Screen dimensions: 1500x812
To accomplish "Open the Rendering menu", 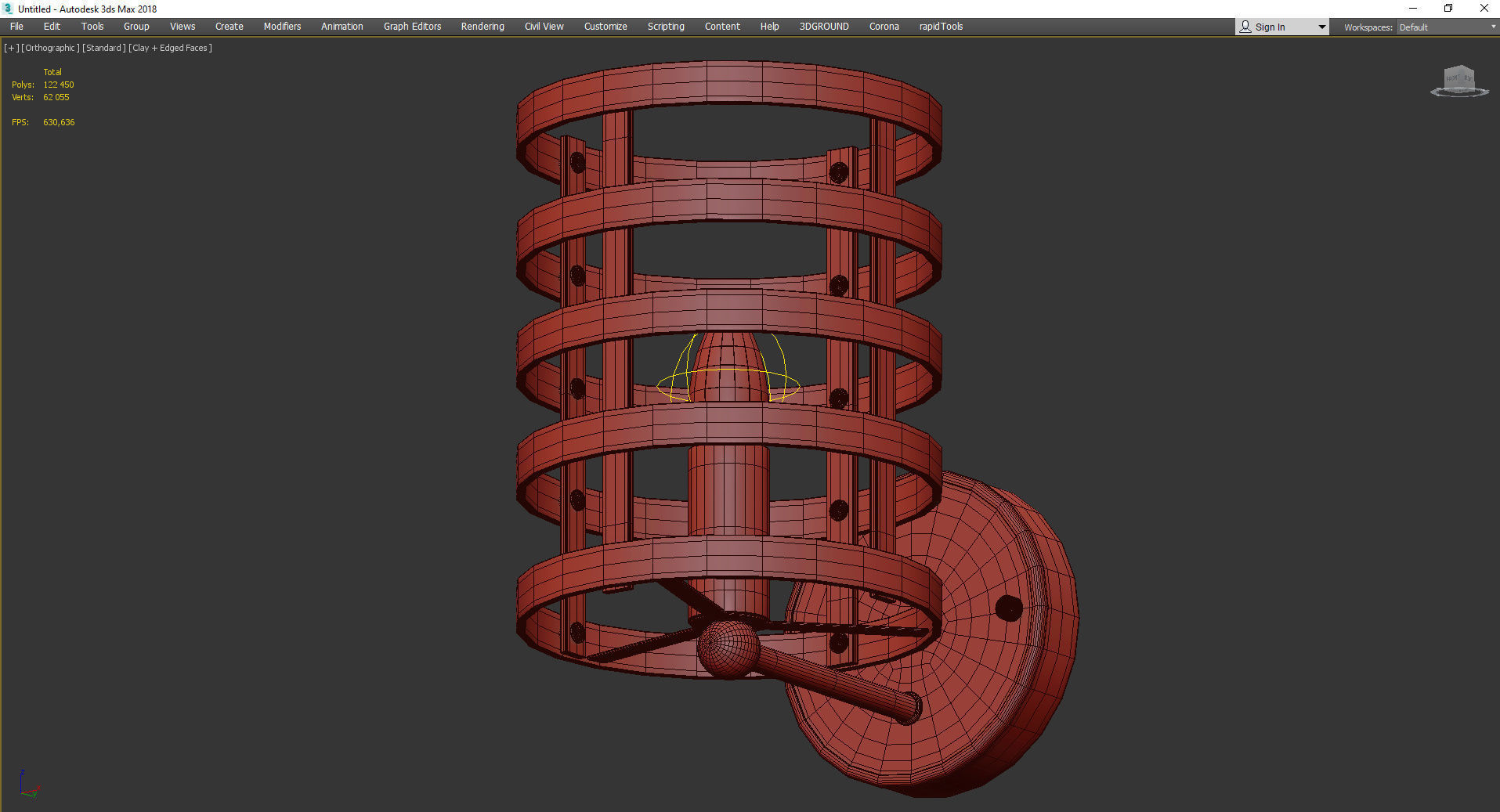I will 483,27.
